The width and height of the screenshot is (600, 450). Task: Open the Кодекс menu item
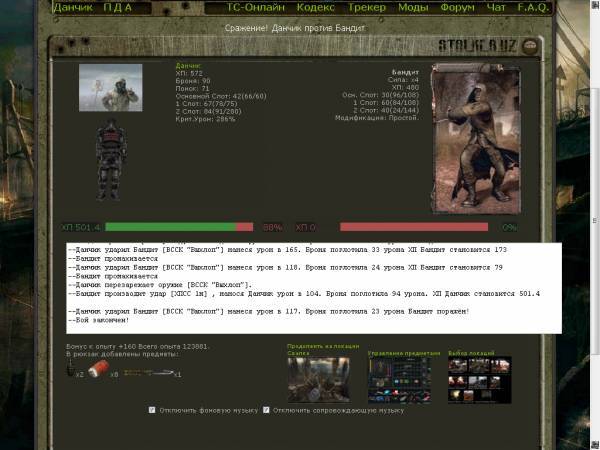(316, 8)
